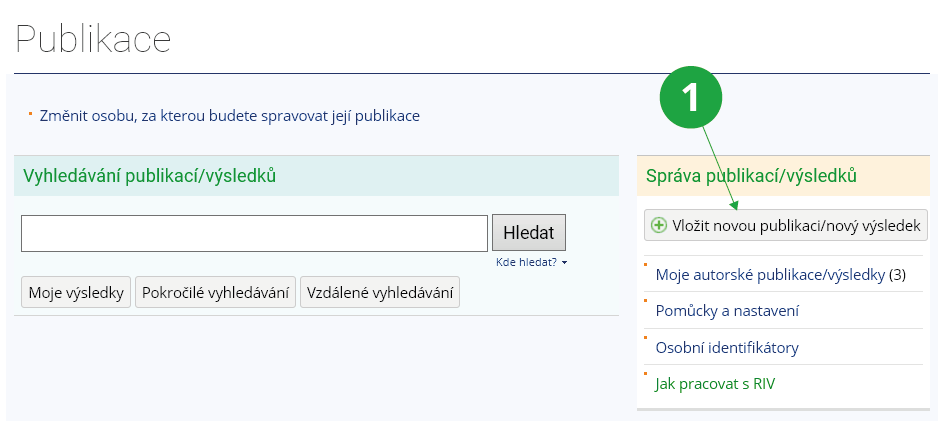Screen dimensions: 938x421
Task: Click the green numbered marker 1
Action: point(690,98)
